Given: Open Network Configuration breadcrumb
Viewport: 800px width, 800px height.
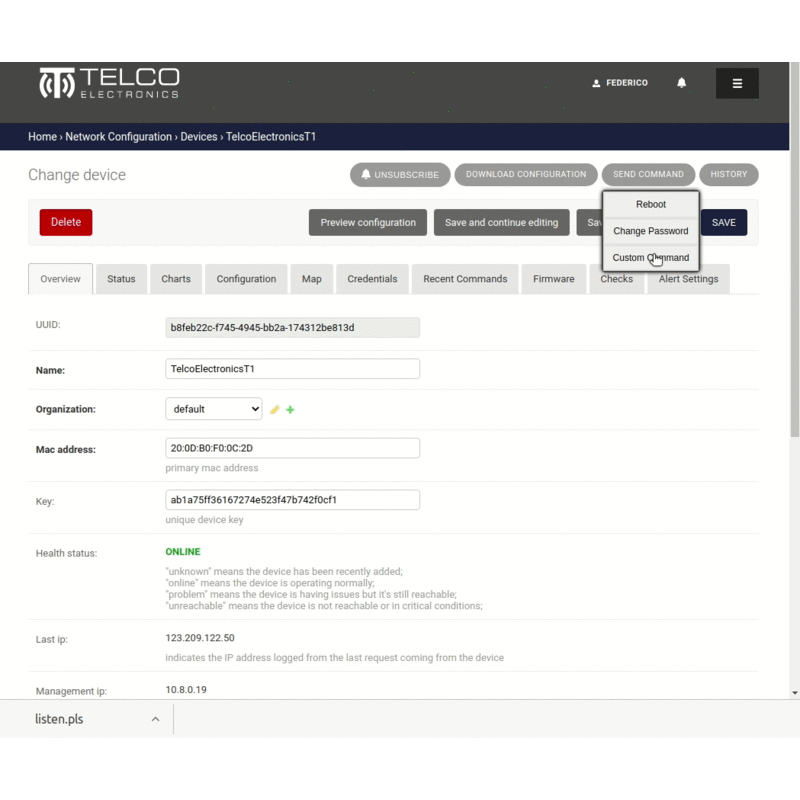Looking at the screenshot, I should 118,137.
